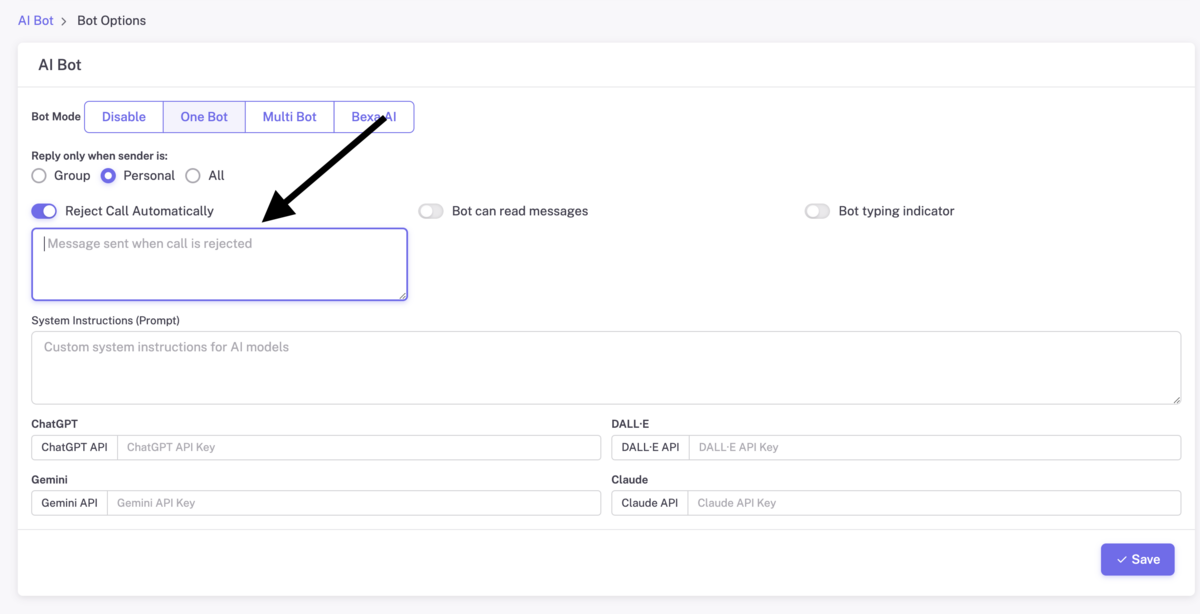
Task: Select the All sender radio button
Action: tap(193, 176)
